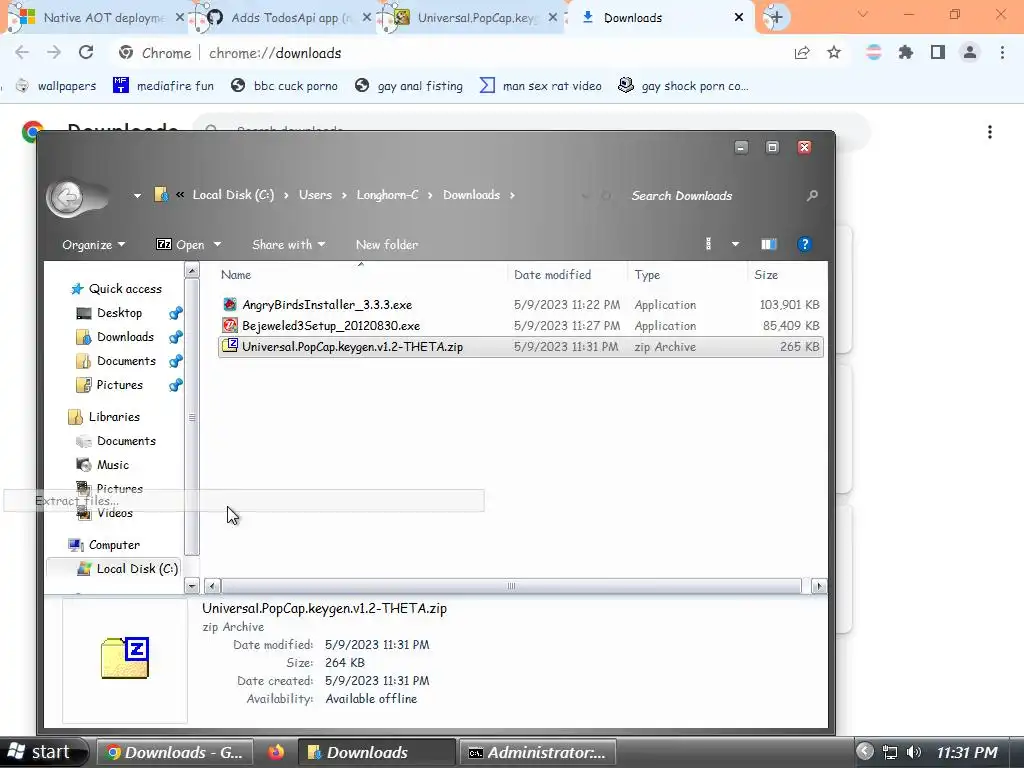
Task: Open Chrome three-dot menu
Action: point(1002,52)
